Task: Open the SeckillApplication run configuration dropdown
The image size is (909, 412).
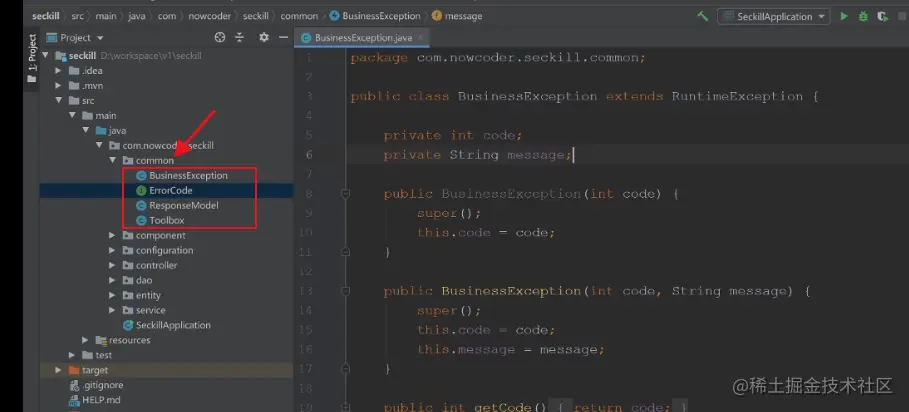Action: tap(773, 16)
